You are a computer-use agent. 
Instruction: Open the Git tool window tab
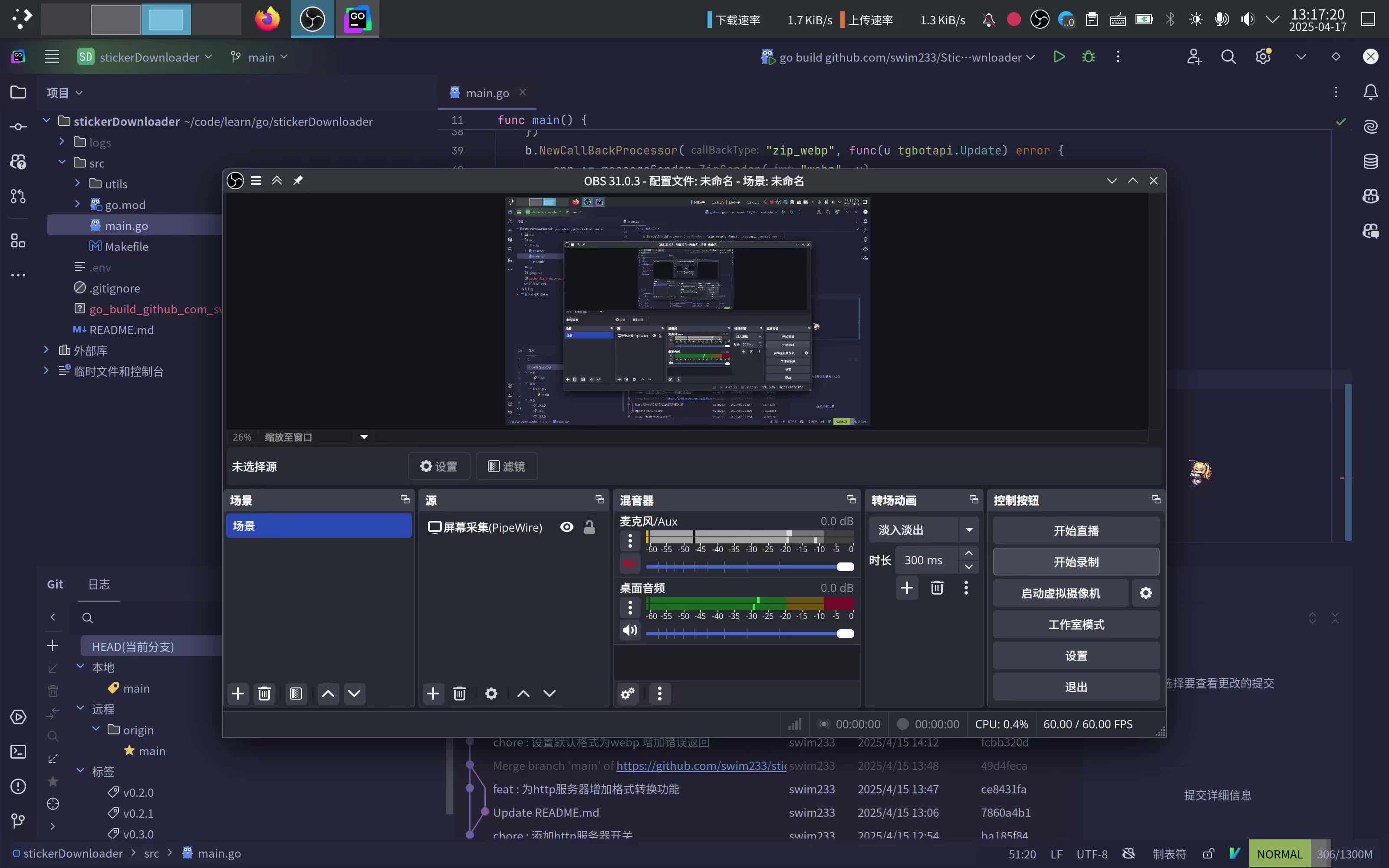[55, 584]
